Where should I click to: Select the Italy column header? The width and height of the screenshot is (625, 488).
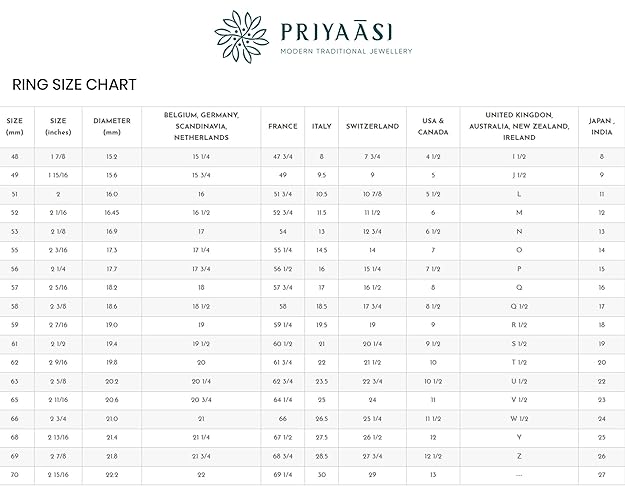(322, 126)
